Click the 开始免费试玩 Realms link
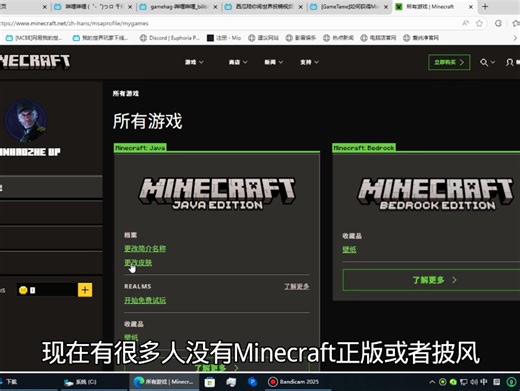Image resolution: width=520 pixels, height=391 pixels. [145, 300]
